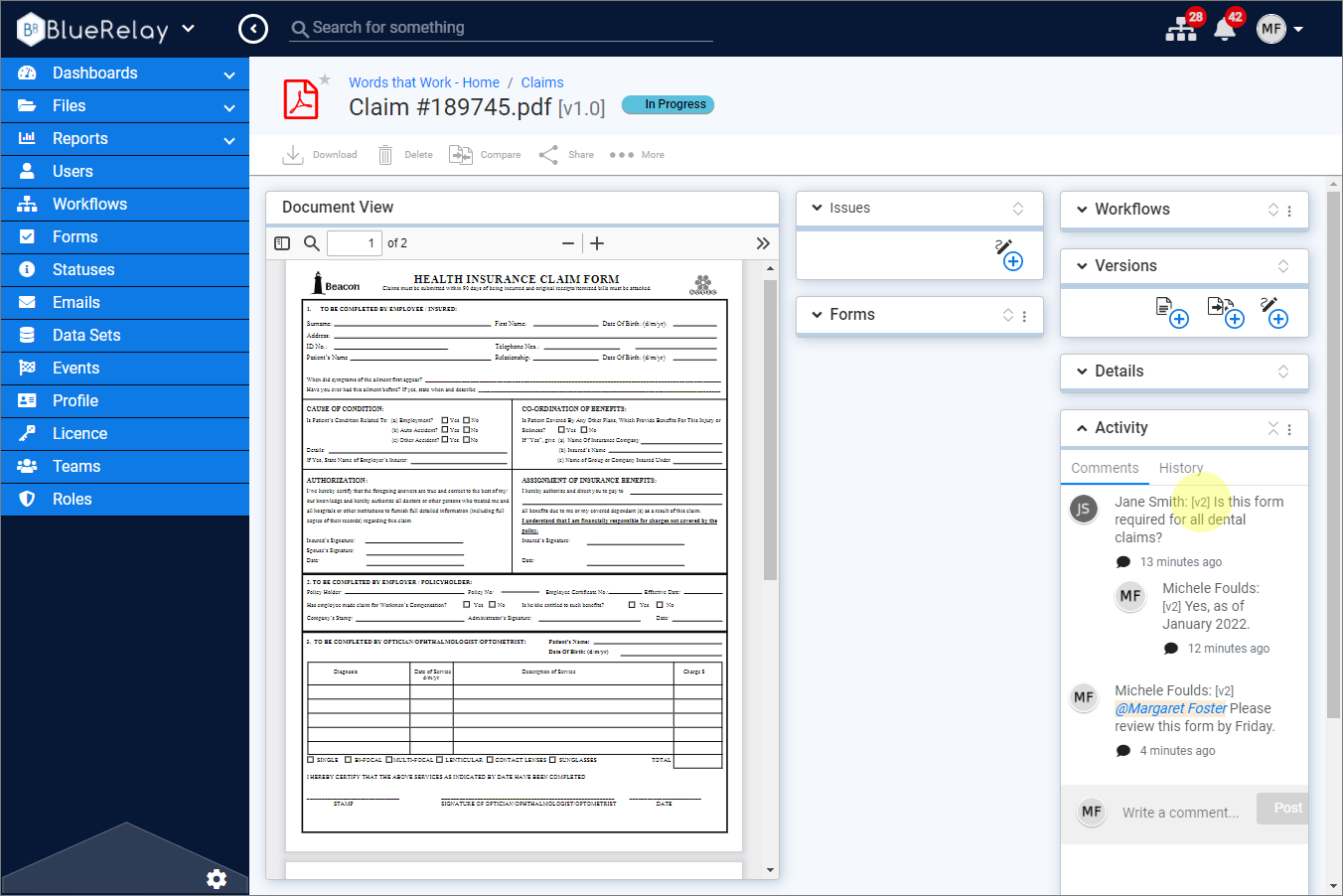Open the find-in-document magnifier in the viewer
1343x896 pixels.
[312, 243]
